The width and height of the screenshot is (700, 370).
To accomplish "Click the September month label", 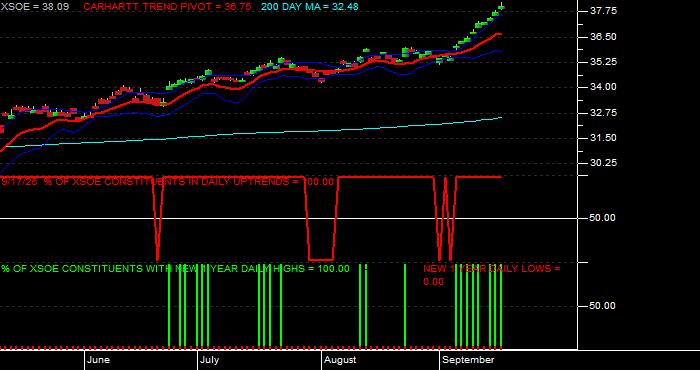I will pyautogui.click(x=468, y=360).
